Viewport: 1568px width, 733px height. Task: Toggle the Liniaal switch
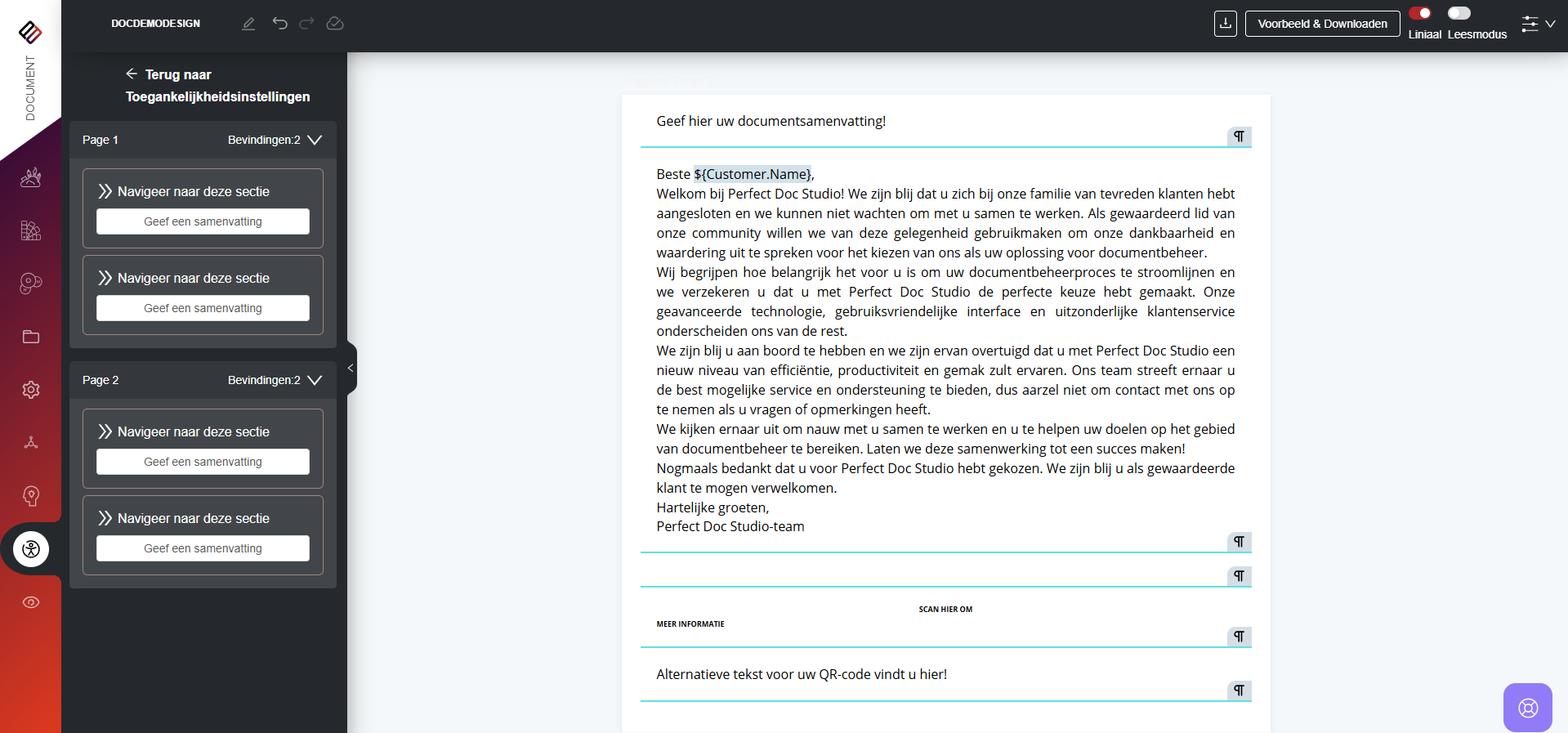[1420, 13]
